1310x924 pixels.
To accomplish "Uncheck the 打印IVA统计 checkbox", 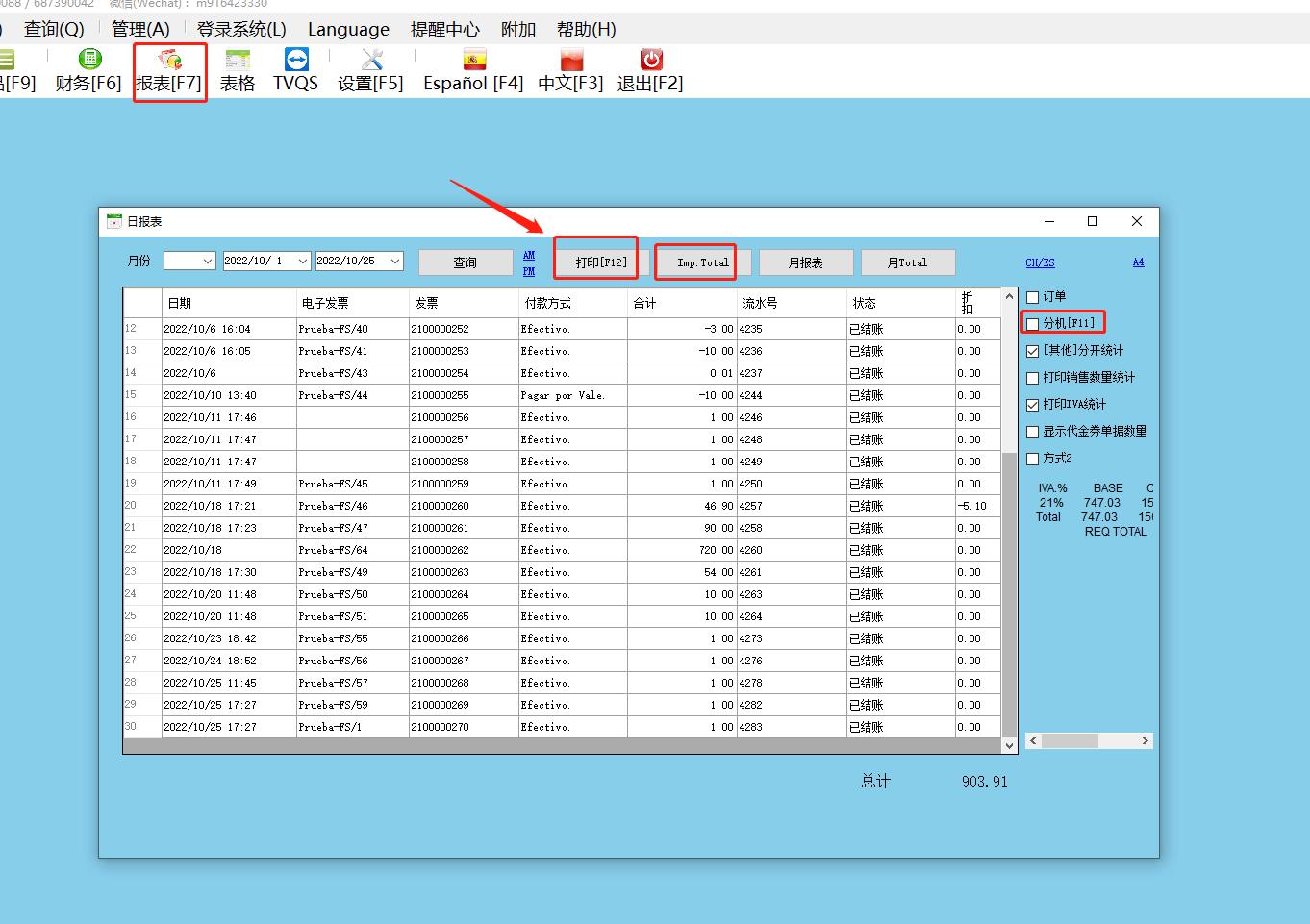I will tap(1033, 405).
